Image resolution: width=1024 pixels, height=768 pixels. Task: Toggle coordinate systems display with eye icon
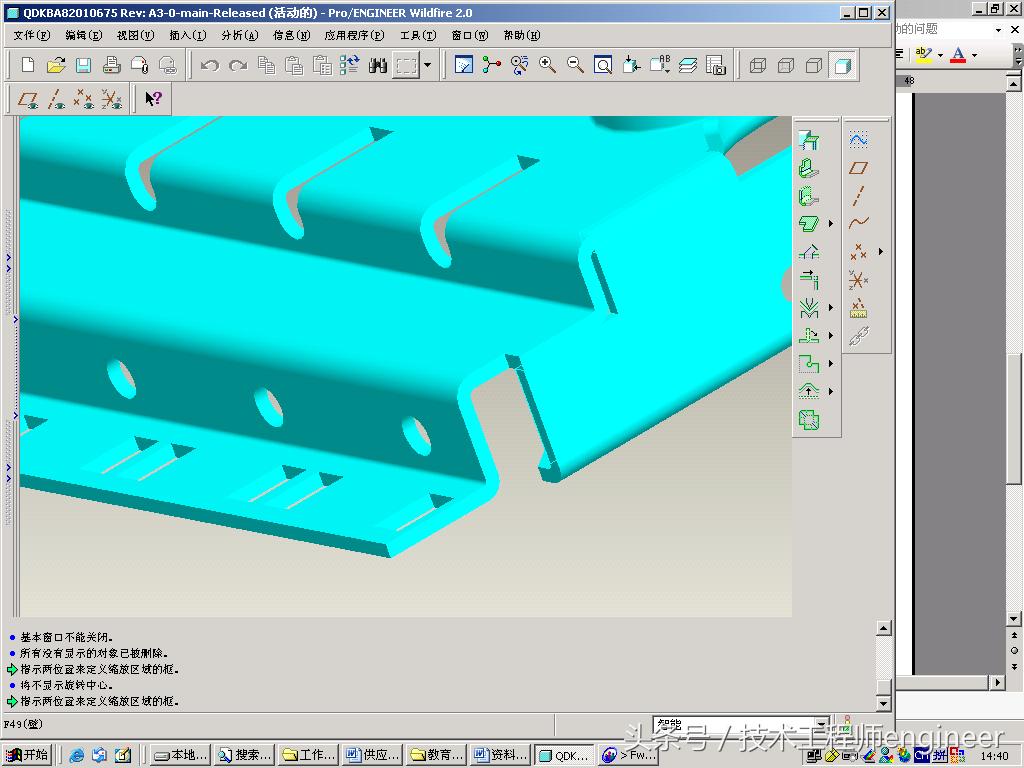coord(112,99)
